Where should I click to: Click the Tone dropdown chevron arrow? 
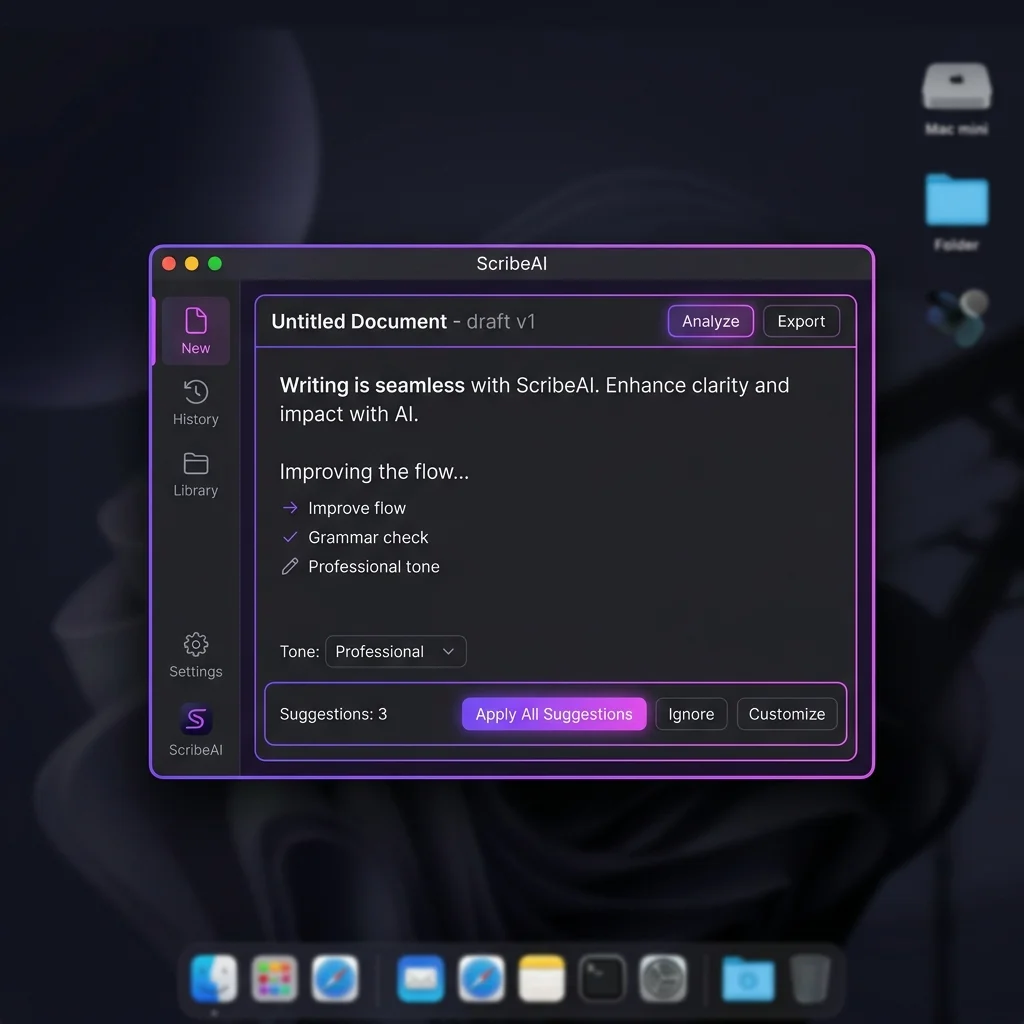tap(448, 651)
